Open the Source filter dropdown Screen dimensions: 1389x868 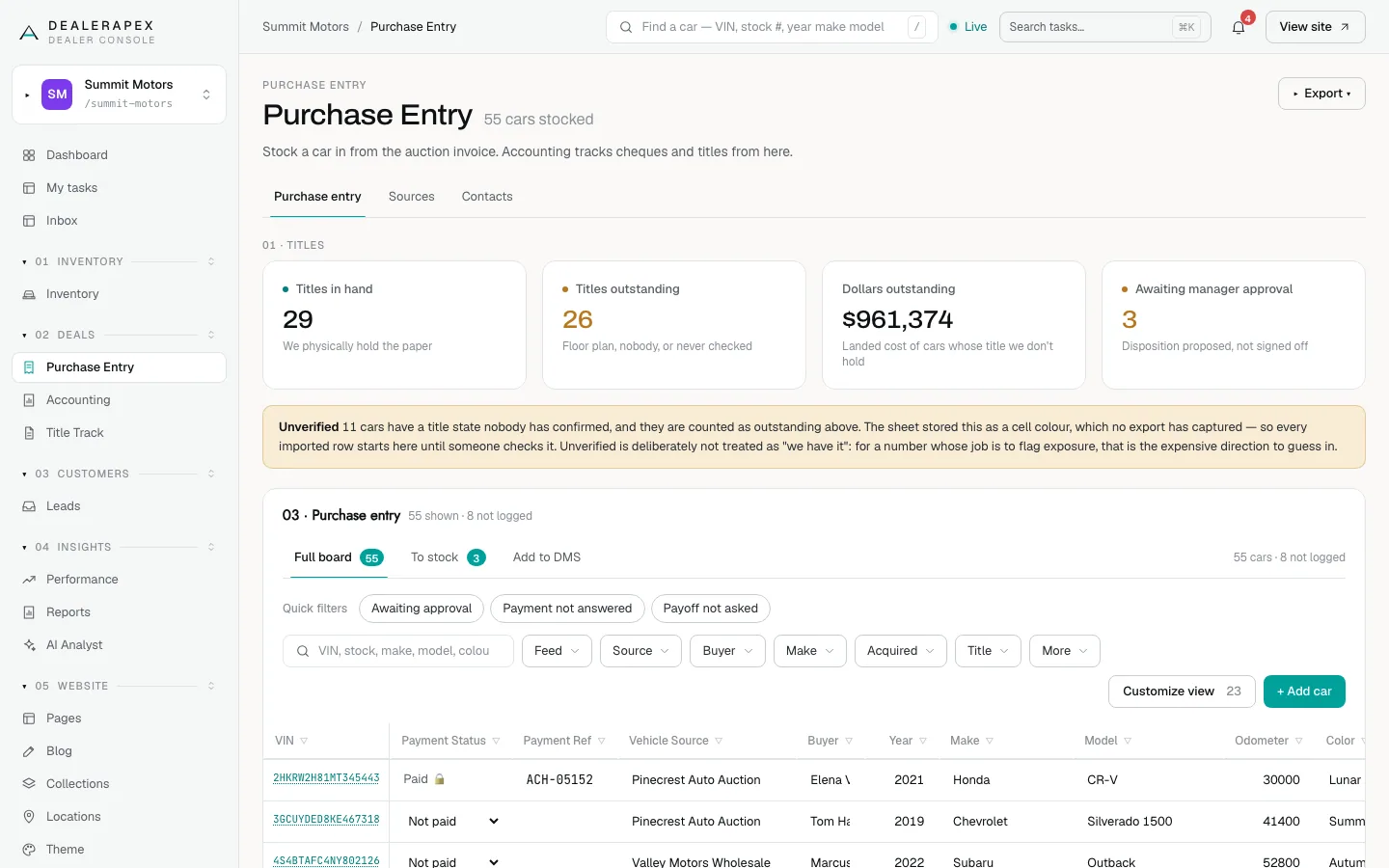(640, 651)
